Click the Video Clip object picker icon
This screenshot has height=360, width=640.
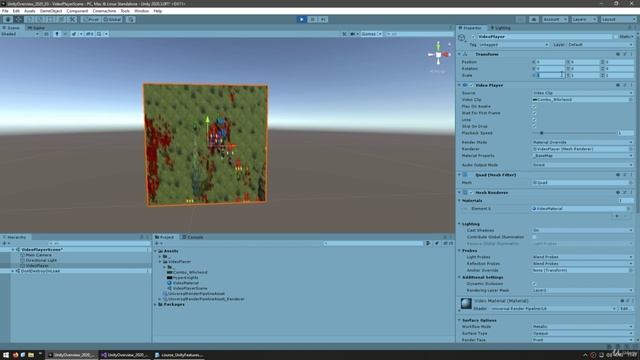[x=631, y=100]
